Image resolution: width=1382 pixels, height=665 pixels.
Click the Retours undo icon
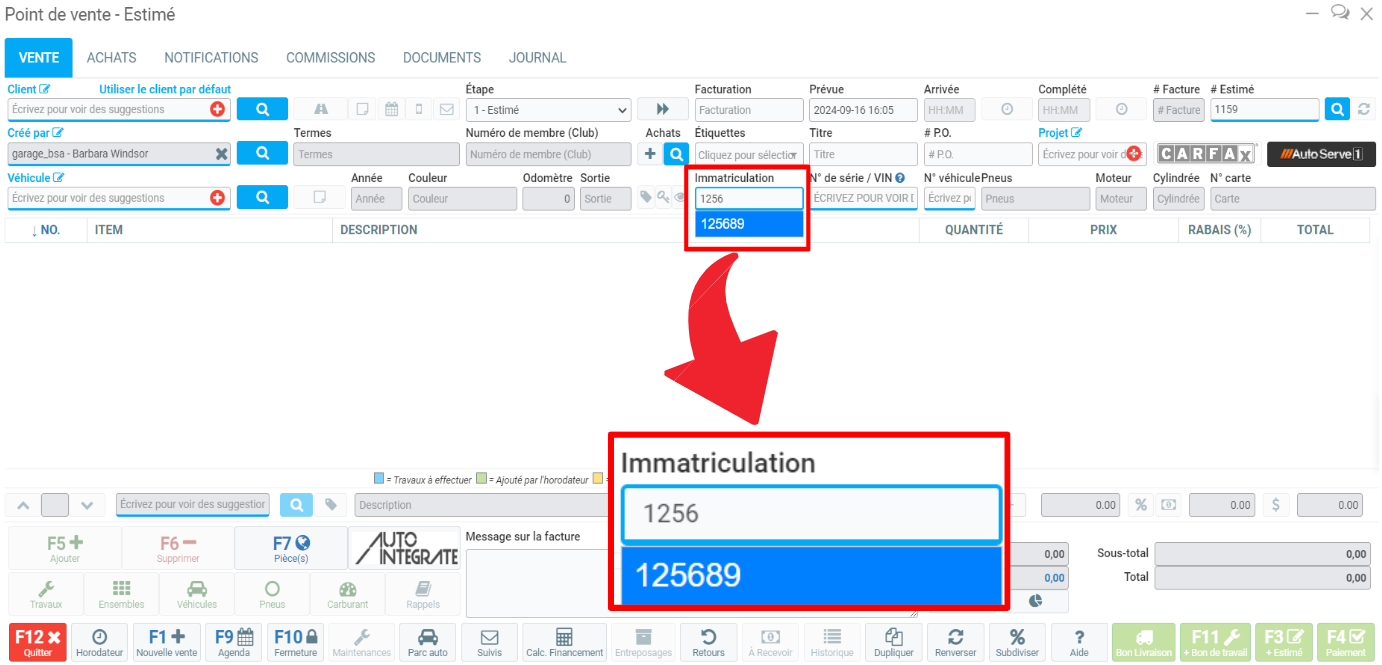709,641
